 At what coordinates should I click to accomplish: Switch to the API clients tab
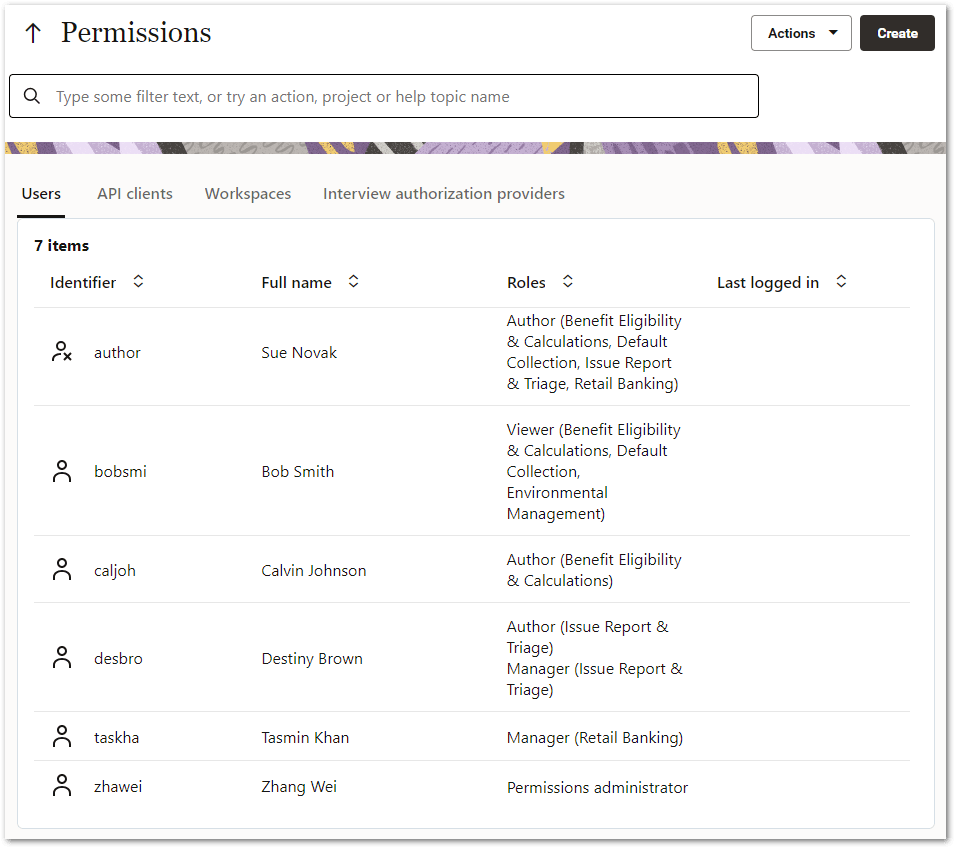tap(134, 194)
